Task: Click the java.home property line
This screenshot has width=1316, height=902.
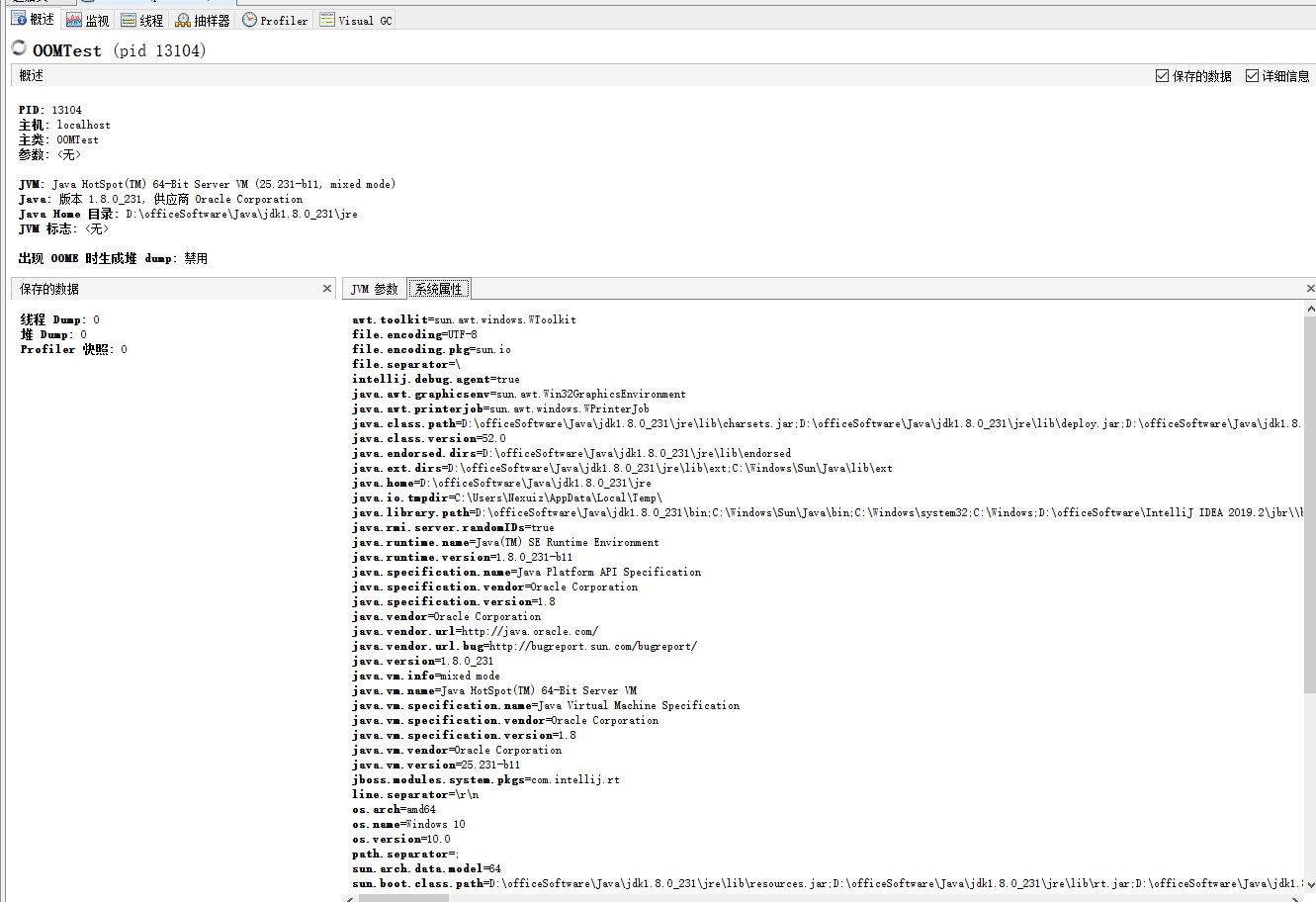Action: coord(501,483)
